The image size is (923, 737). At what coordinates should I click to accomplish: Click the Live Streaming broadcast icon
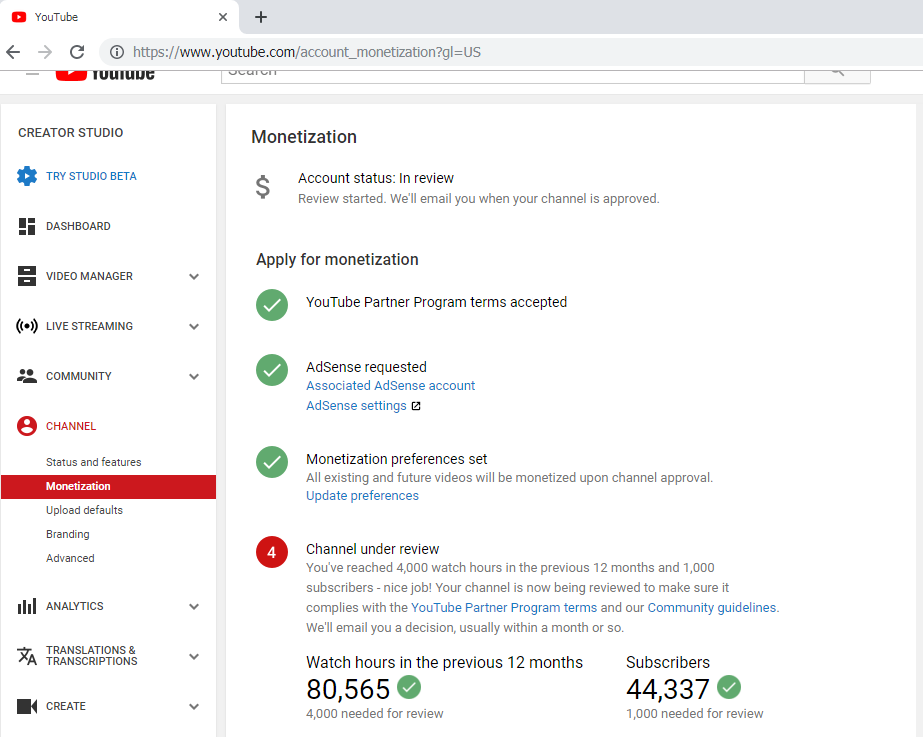click(x=26, y=326)
